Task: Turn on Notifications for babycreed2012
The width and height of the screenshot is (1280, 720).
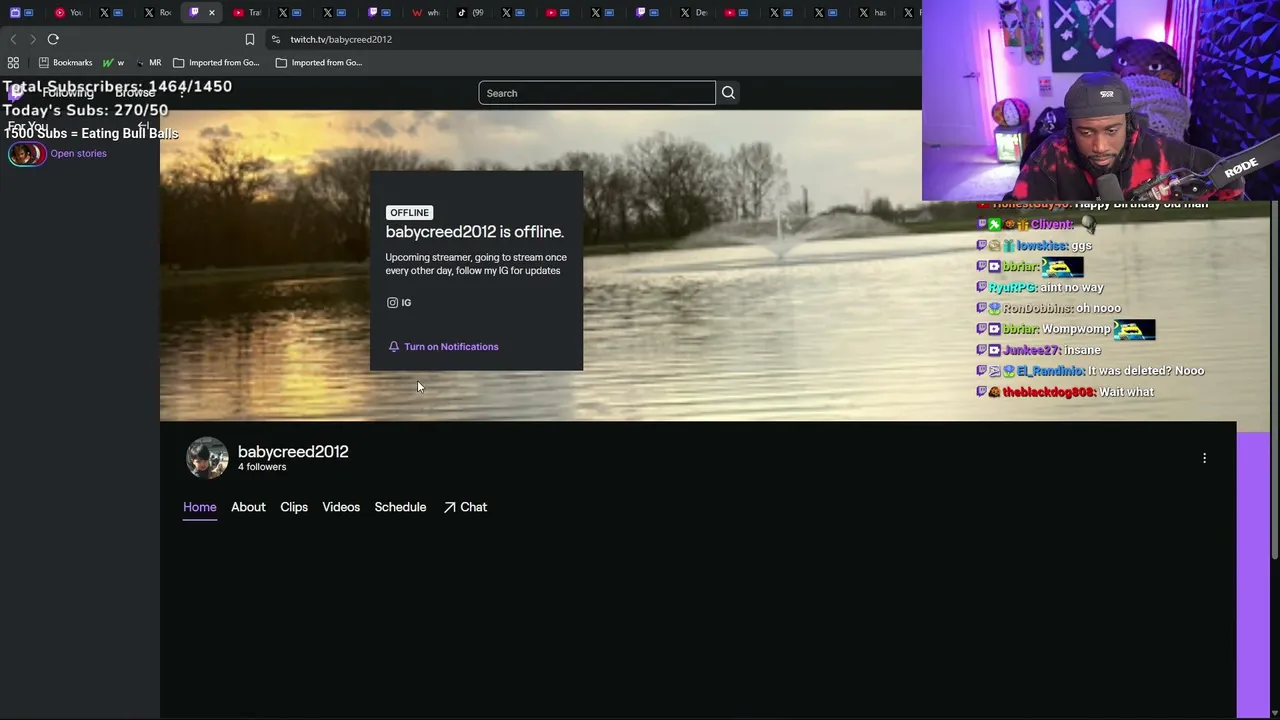Action: [x=443, y=347]
